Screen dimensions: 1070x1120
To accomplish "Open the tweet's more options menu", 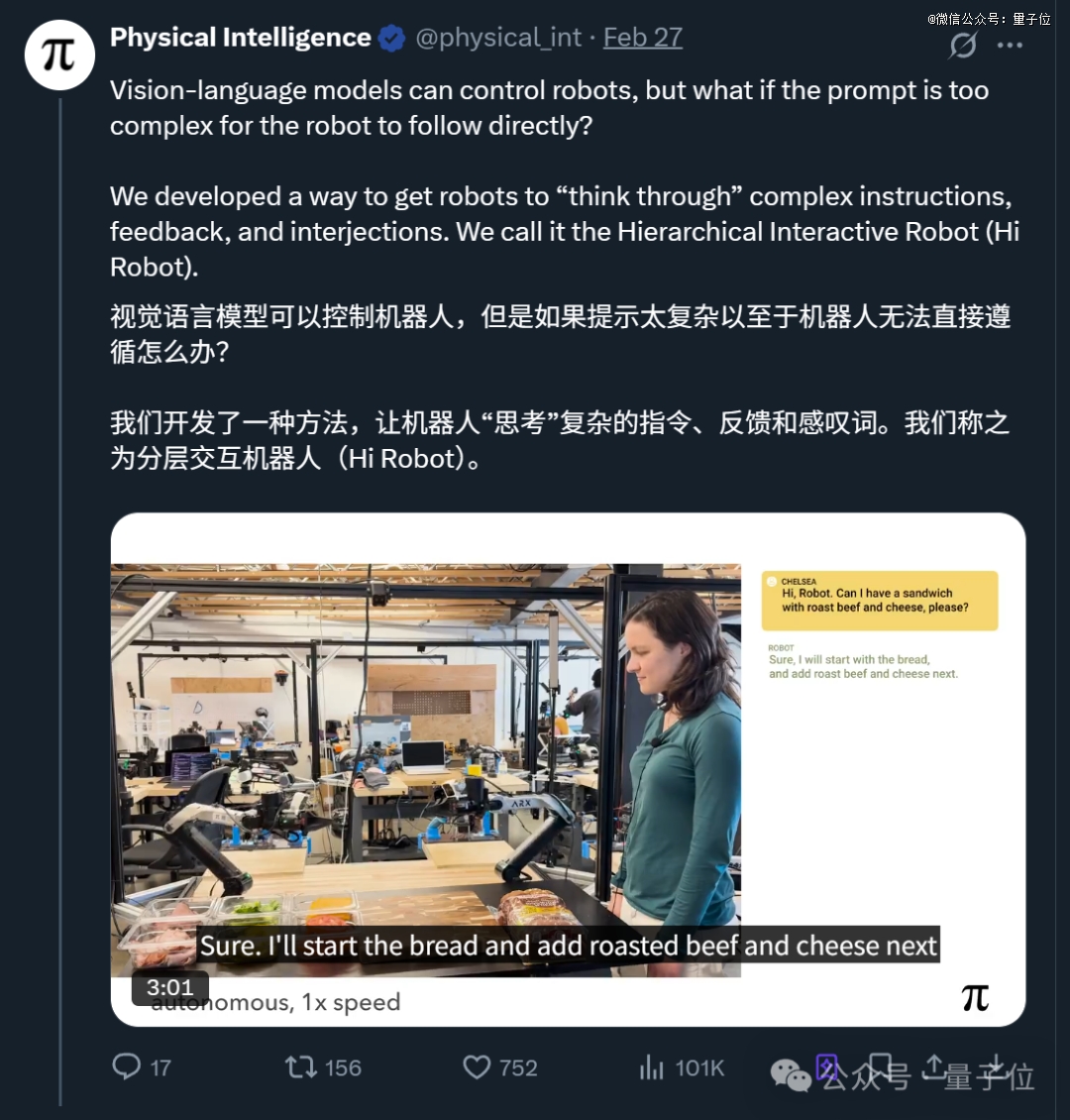I will pos(1010,45).
